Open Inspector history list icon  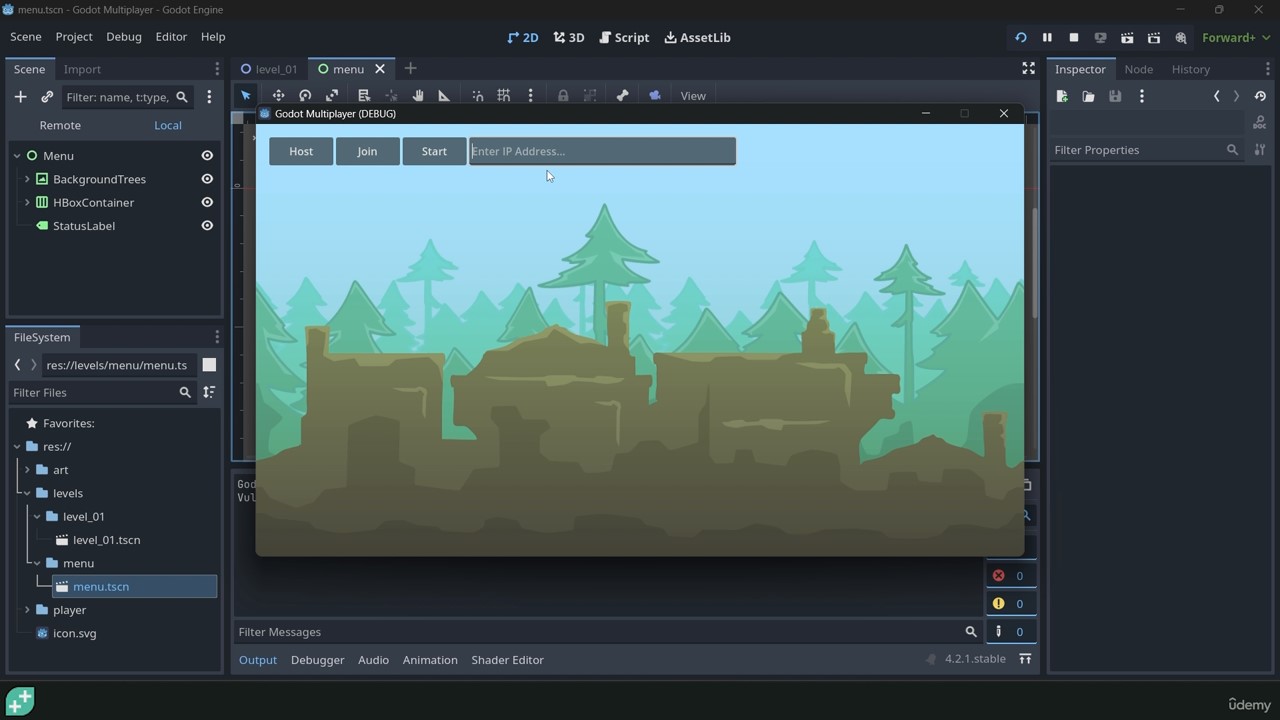tap(1260, 96)
